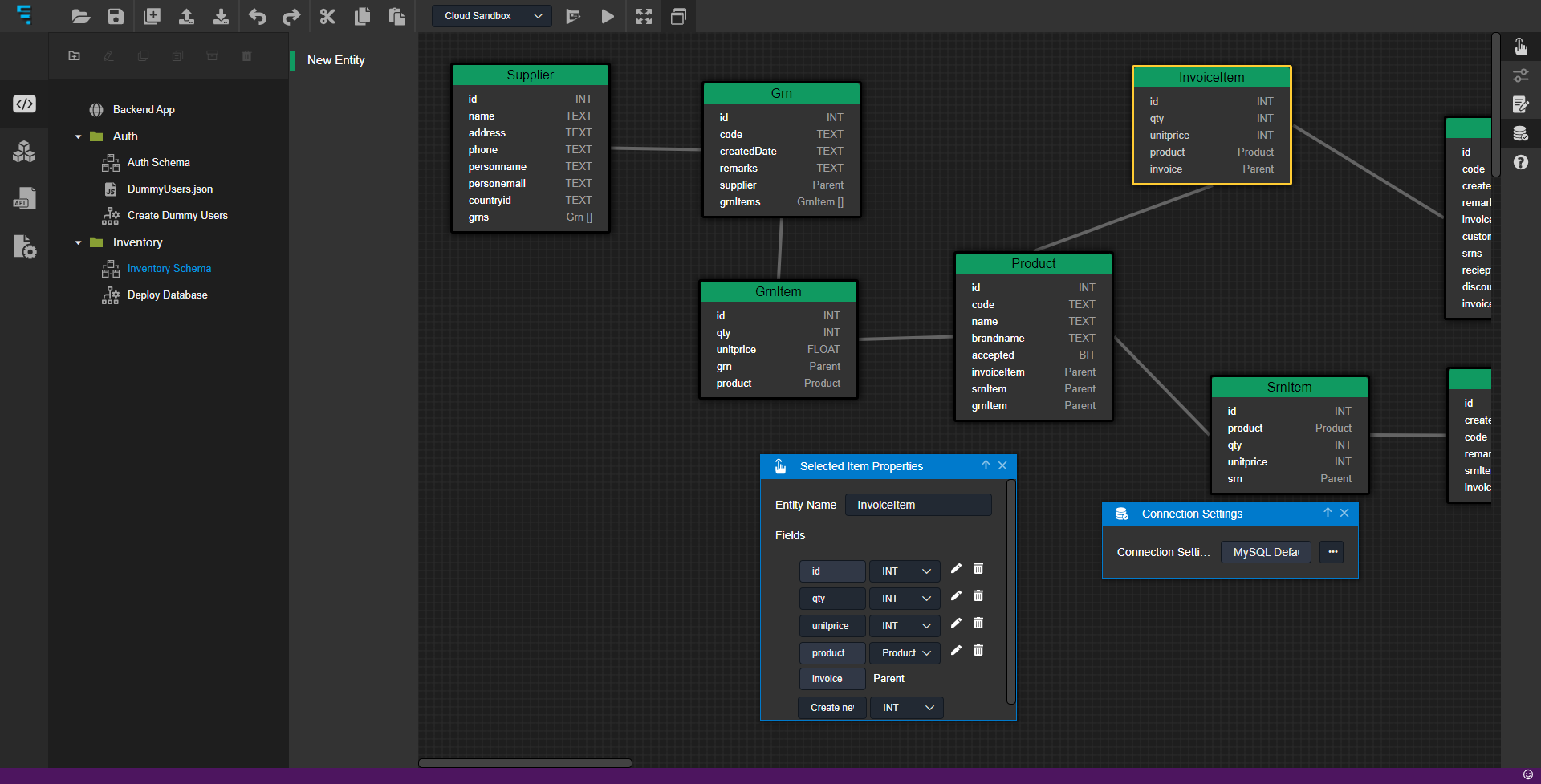Viewport: 1541px width, 784px height.
Task: Click the connection settings ellipsis button
Action: 1332,552
